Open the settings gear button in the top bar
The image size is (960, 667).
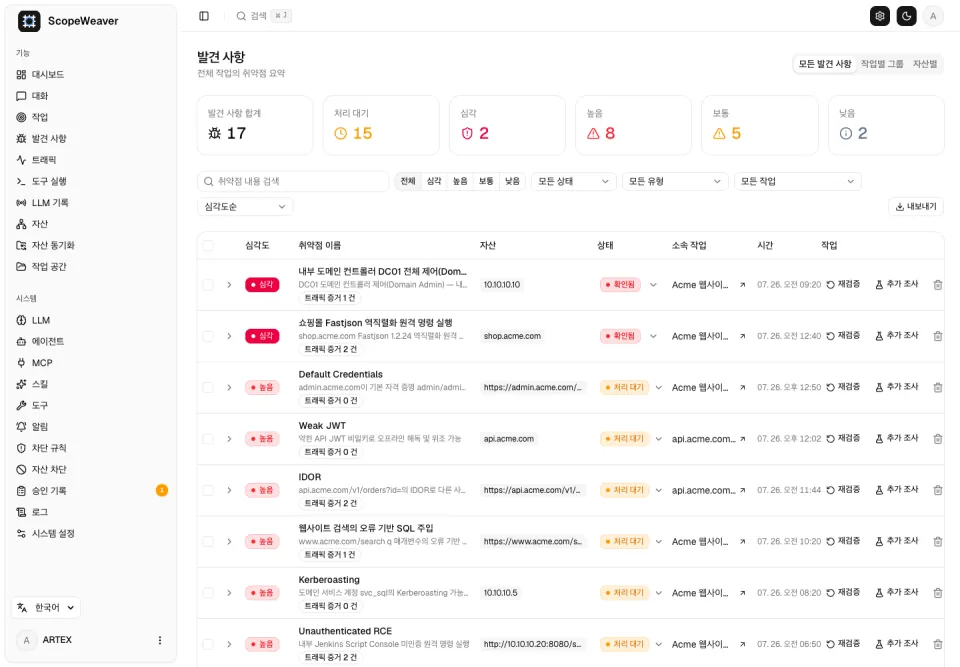880,16
